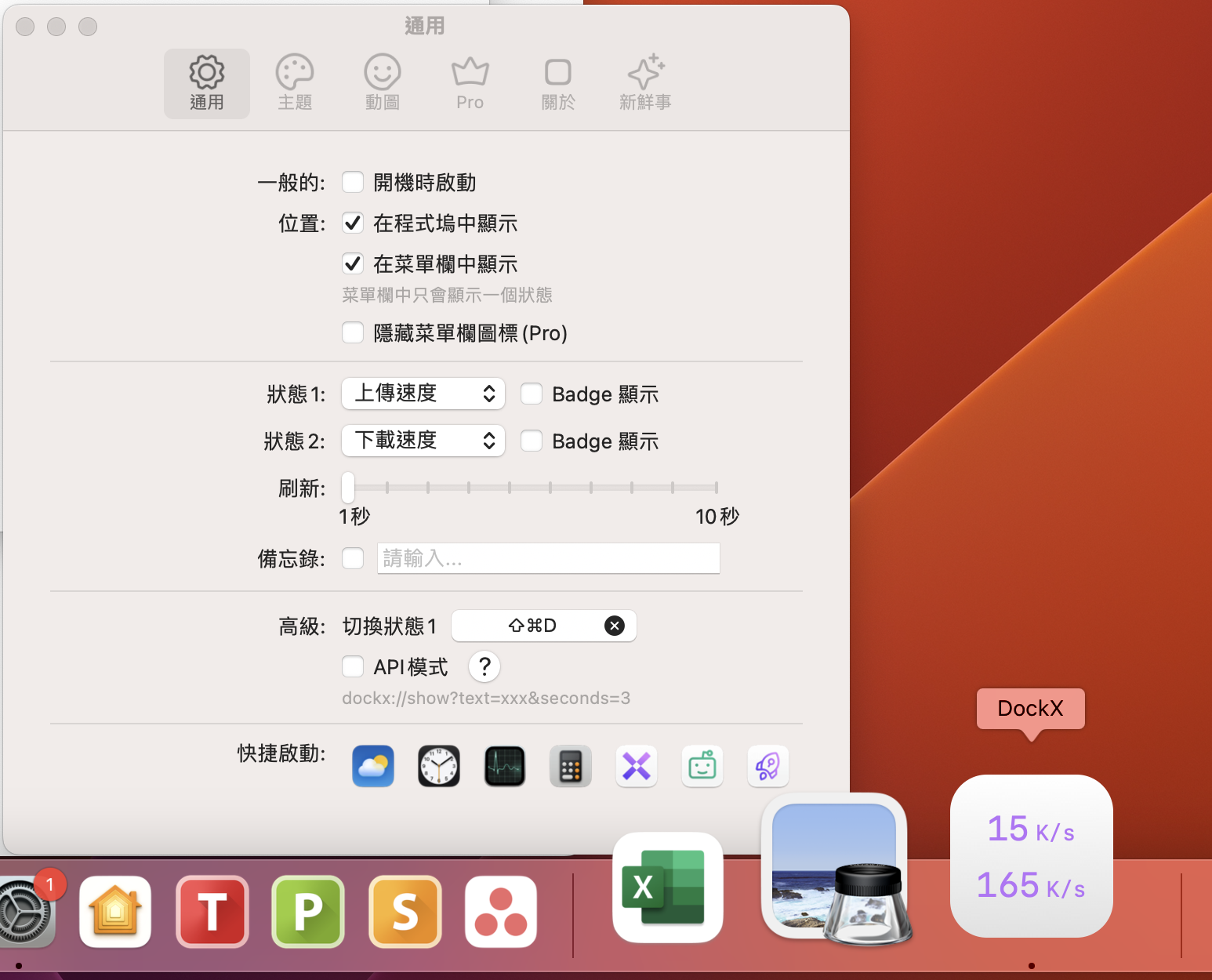Click the 刷新 interval slider handle
The image size is (1212, 980).
click(348, 487)
